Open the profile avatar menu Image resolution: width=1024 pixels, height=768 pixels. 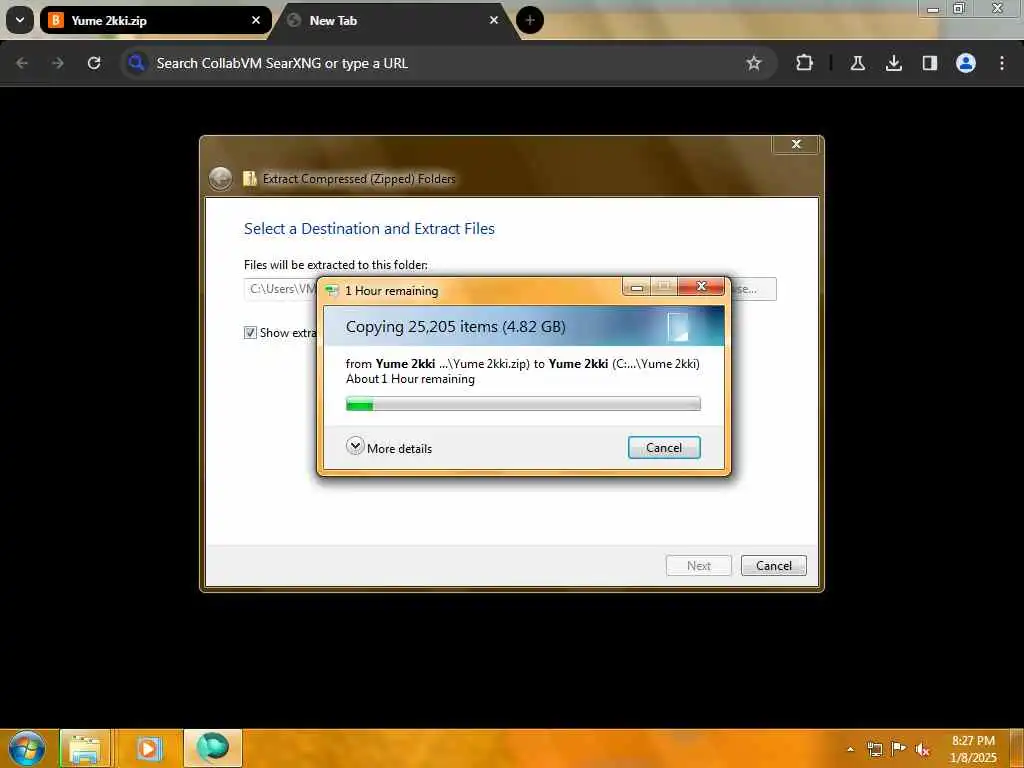pyautogui.click(x=966, y=63)
